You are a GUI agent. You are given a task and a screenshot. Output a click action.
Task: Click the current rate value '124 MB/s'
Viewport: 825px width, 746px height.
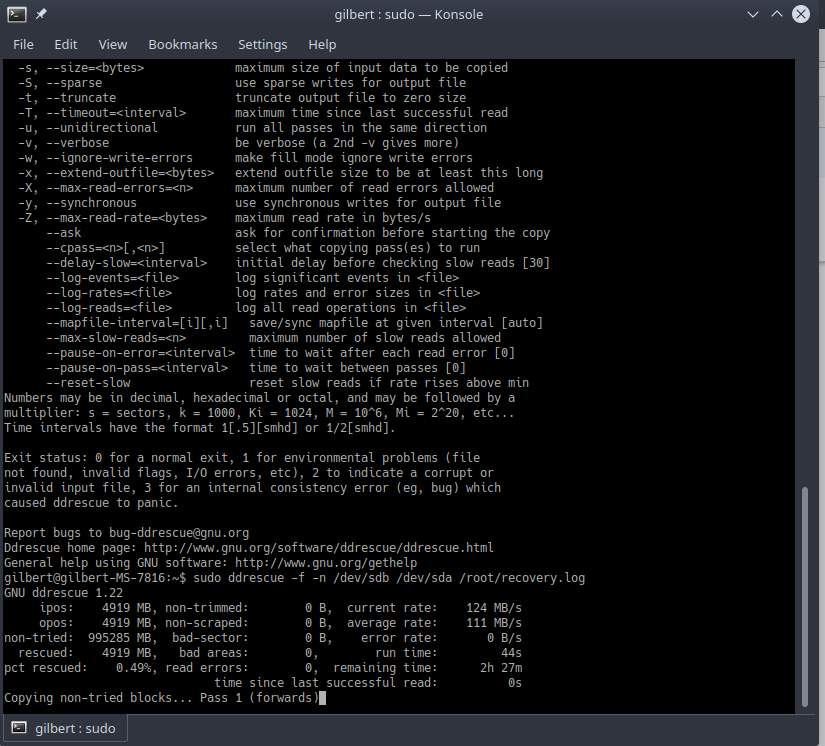pyautogui.click(x=494, y=608)
